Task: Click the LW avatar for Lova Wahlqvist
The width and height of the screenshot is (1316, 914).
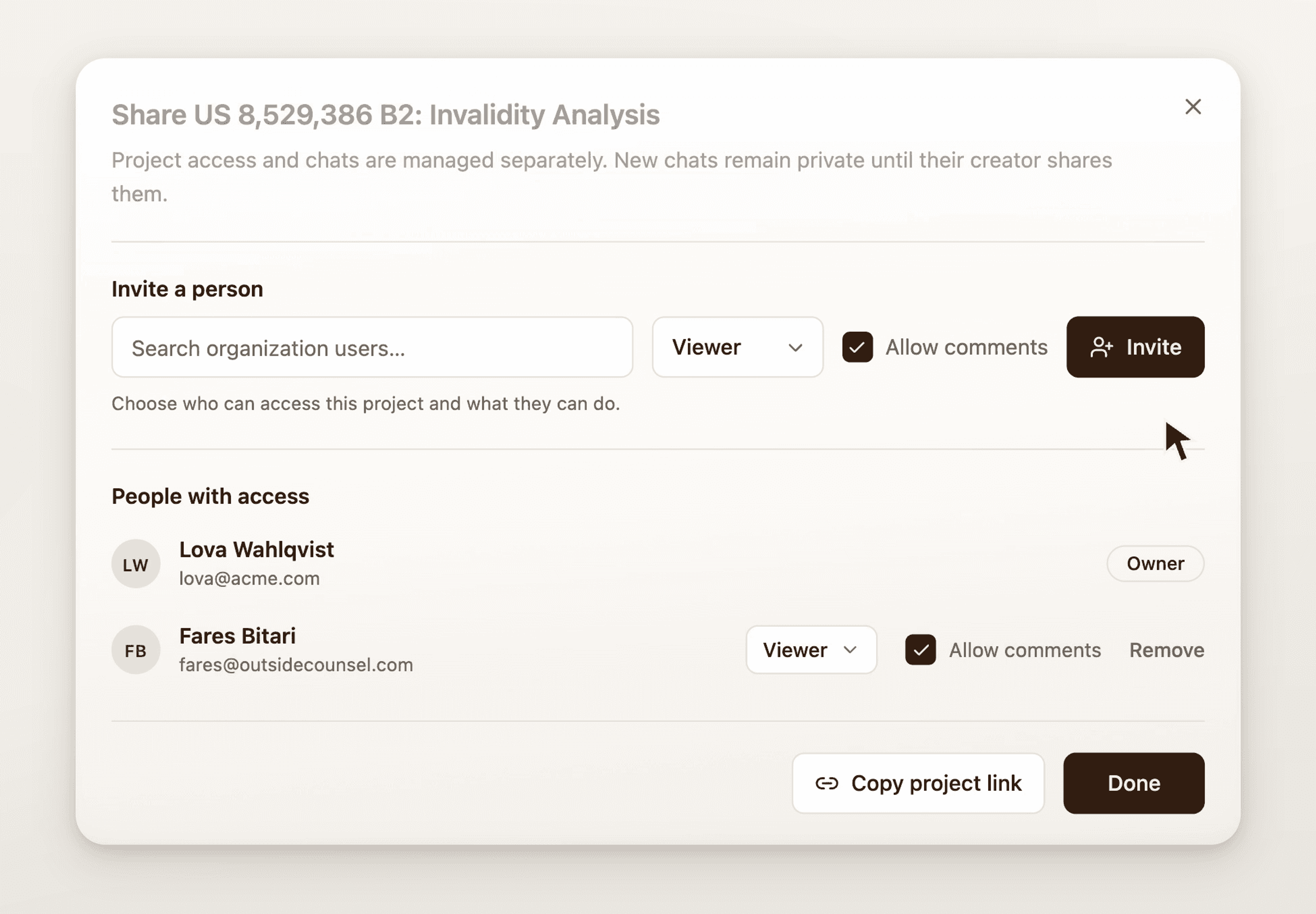Action: (136, 564)
